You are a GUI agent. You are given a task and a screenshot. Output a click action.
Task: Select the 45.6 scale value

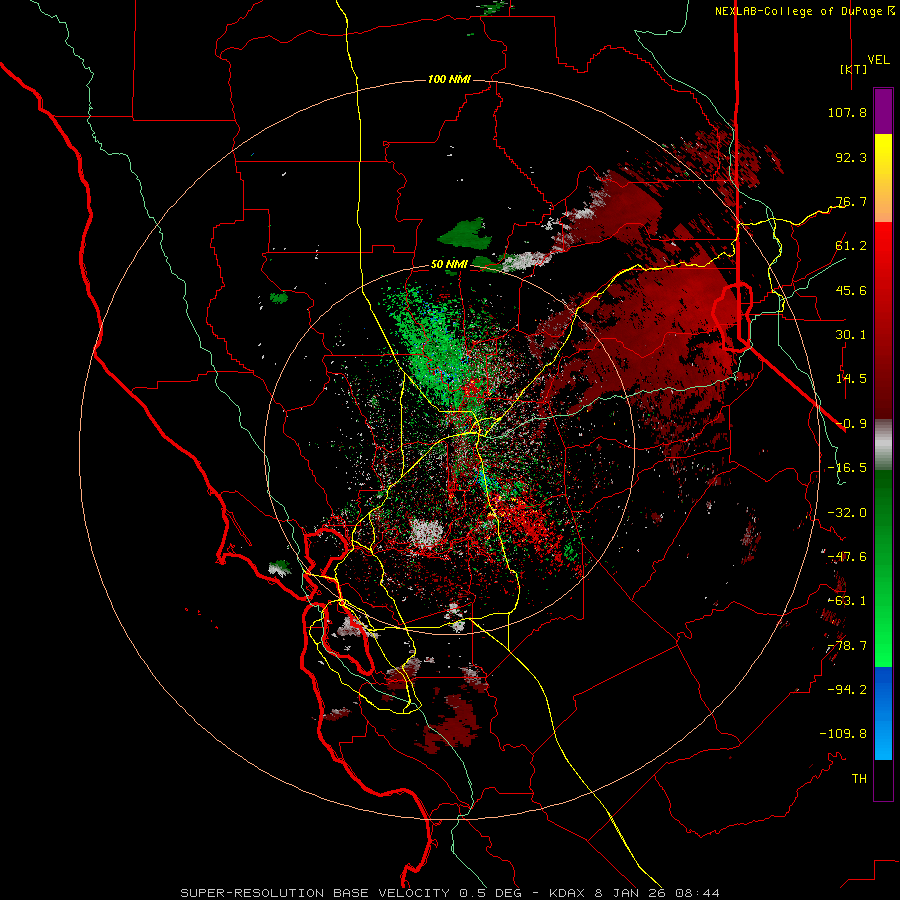(851, 290)
